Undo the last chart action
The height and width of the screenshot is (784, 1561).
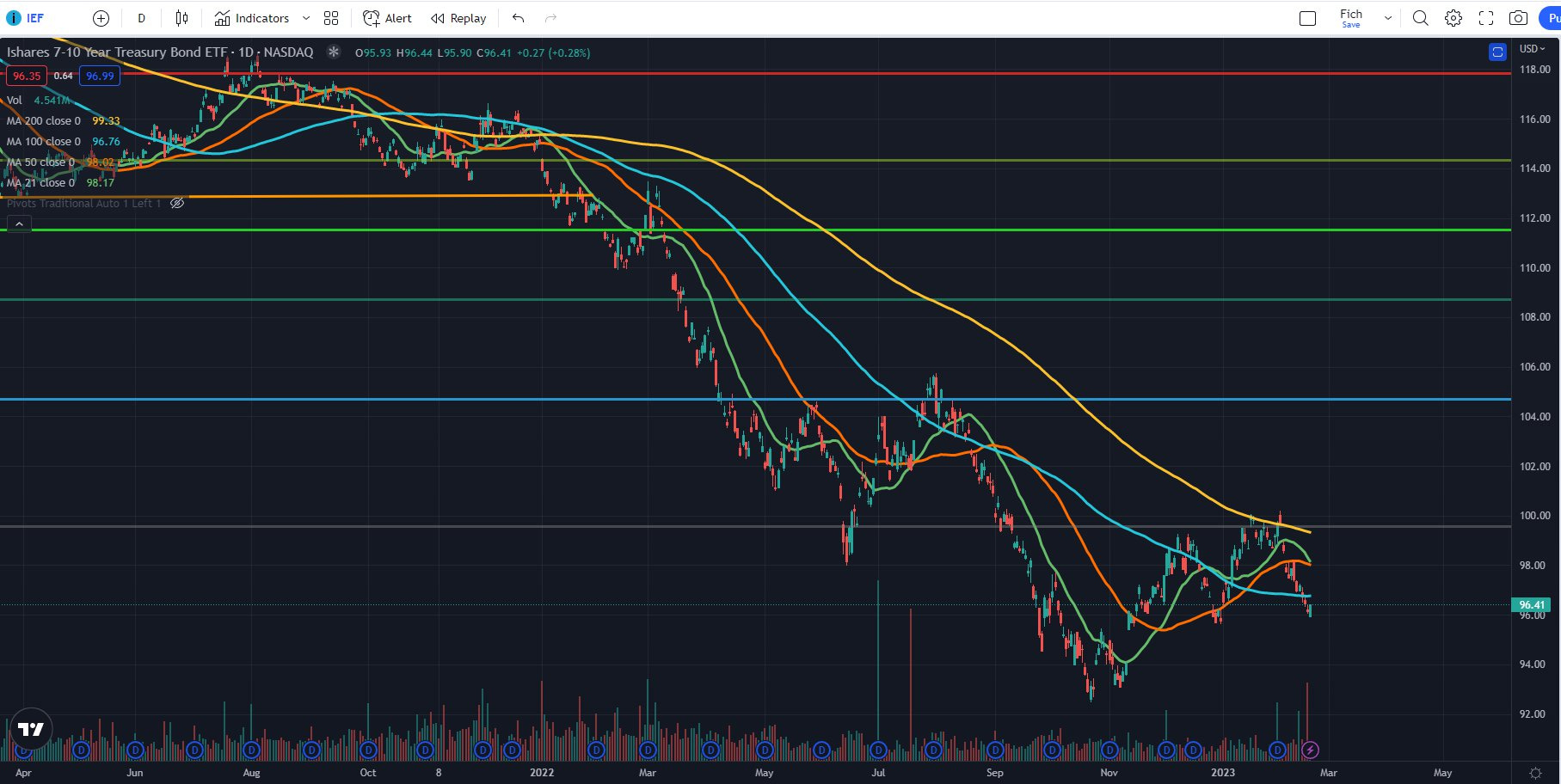[518, 18]
